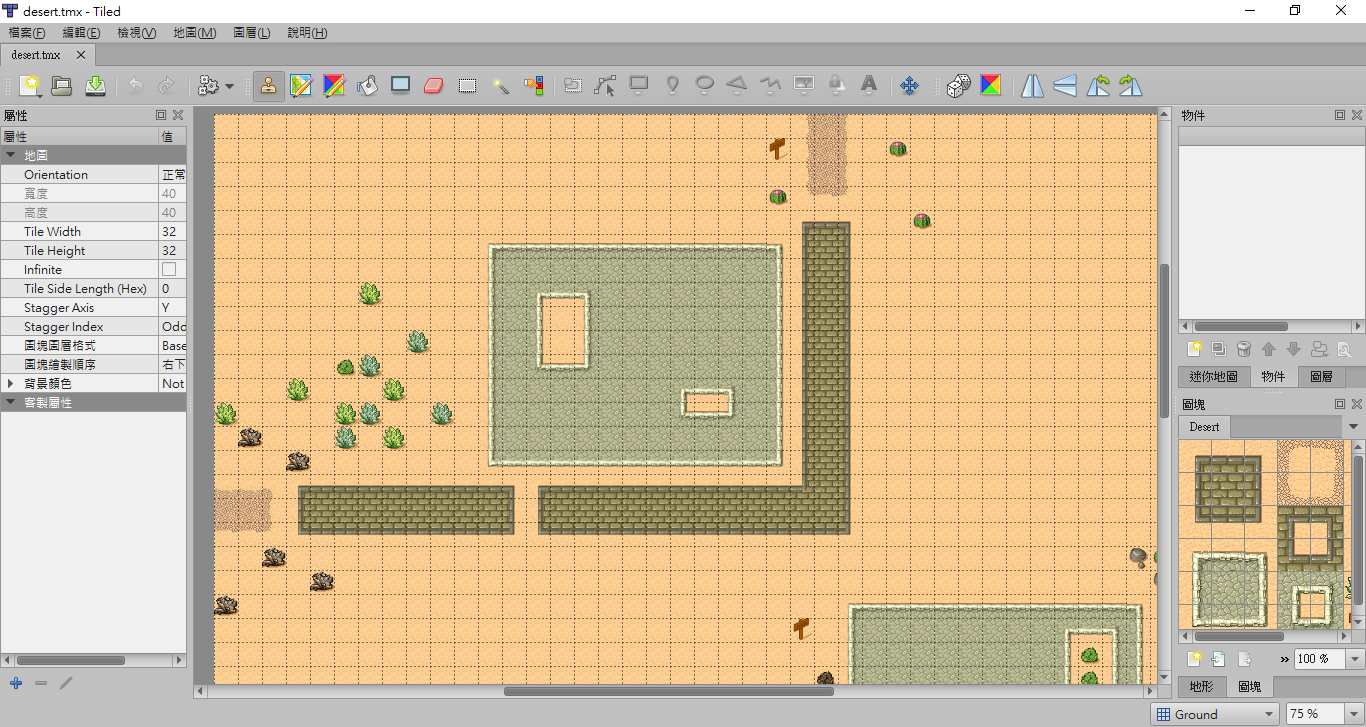Select the Wang Brush tool

click(334, 86)
